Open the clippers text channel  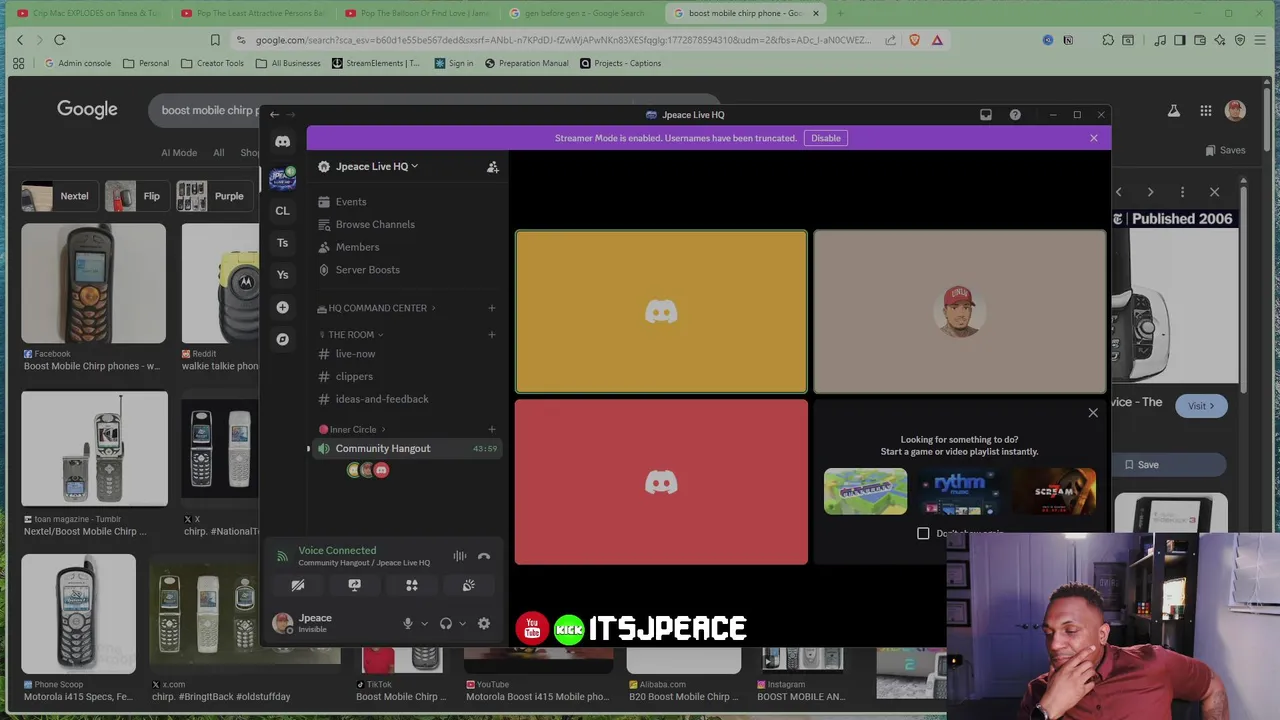pos(405,377)
